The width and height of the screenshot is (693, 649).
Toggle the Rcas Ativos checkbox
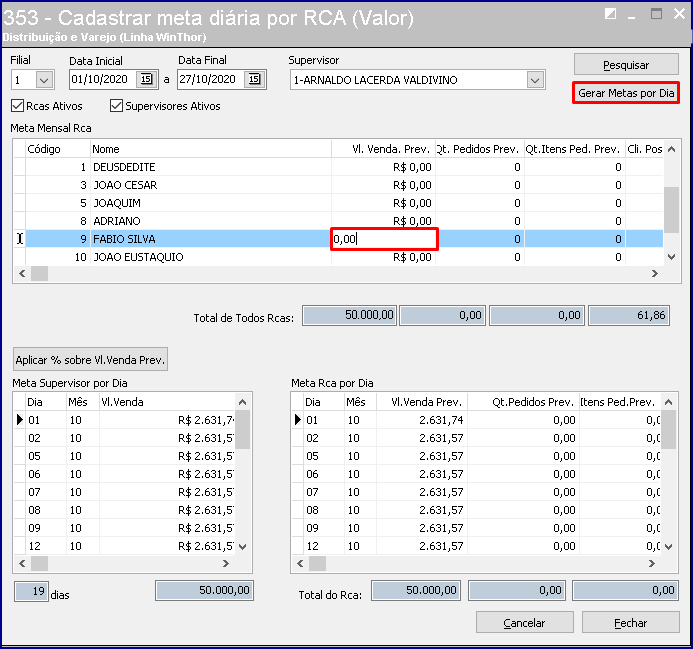[18, 106]
